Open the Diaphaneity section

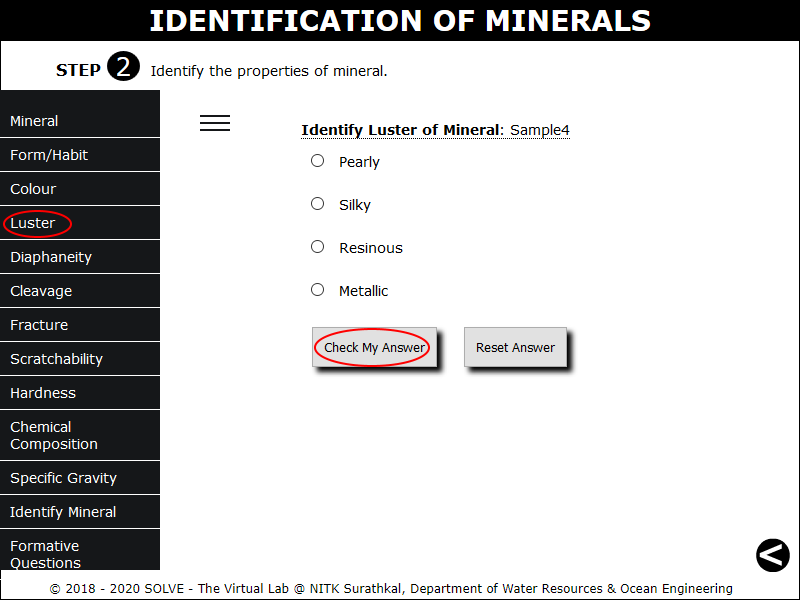pyautogui.click(x=80, y=257)
